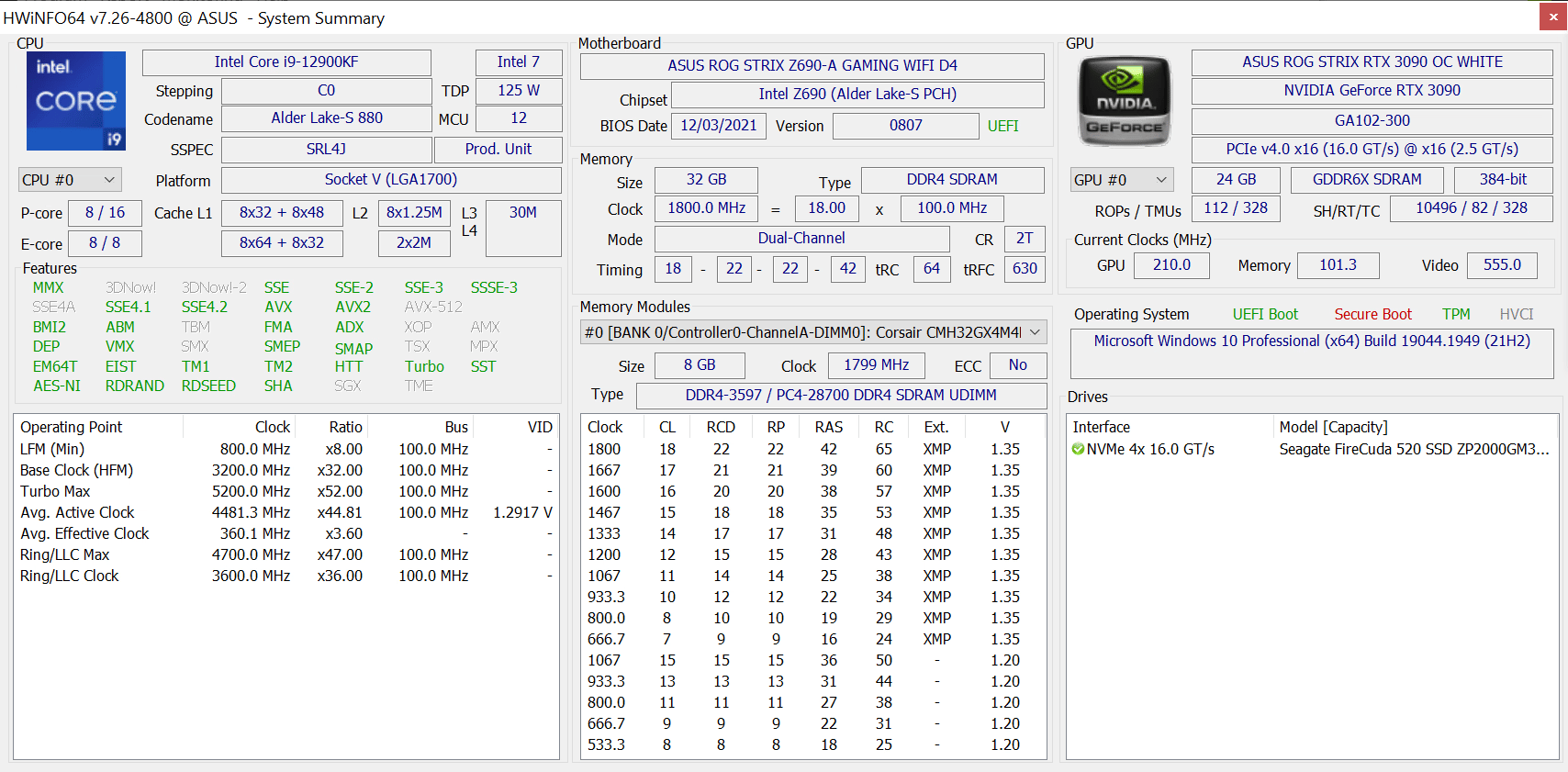Click the Intel Core i9 logo
The height and width of the screenshot is (772, 1568).
[76, 101]
